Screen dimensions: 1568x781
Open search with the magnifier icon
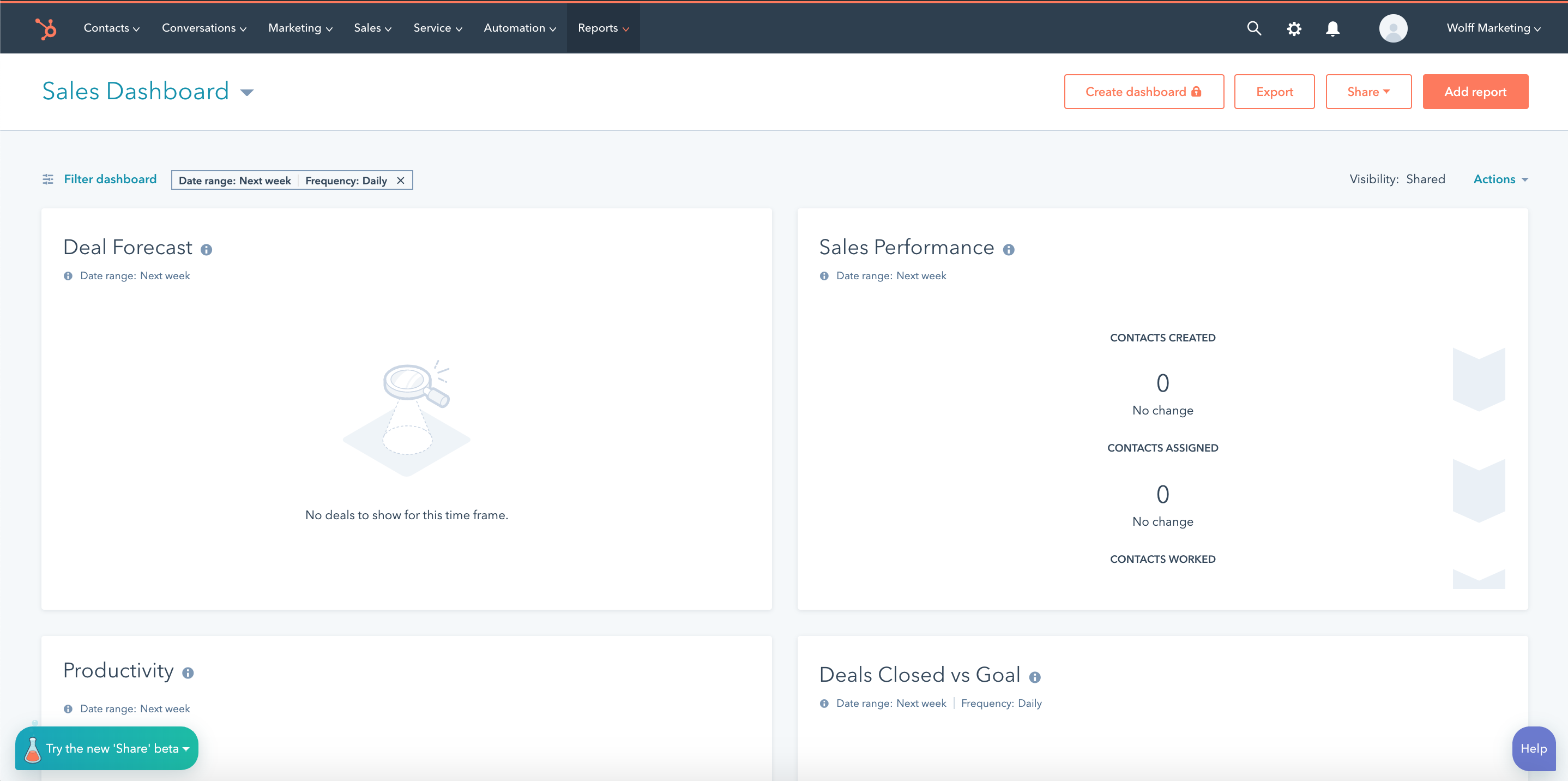click(x=1253, y=28)
